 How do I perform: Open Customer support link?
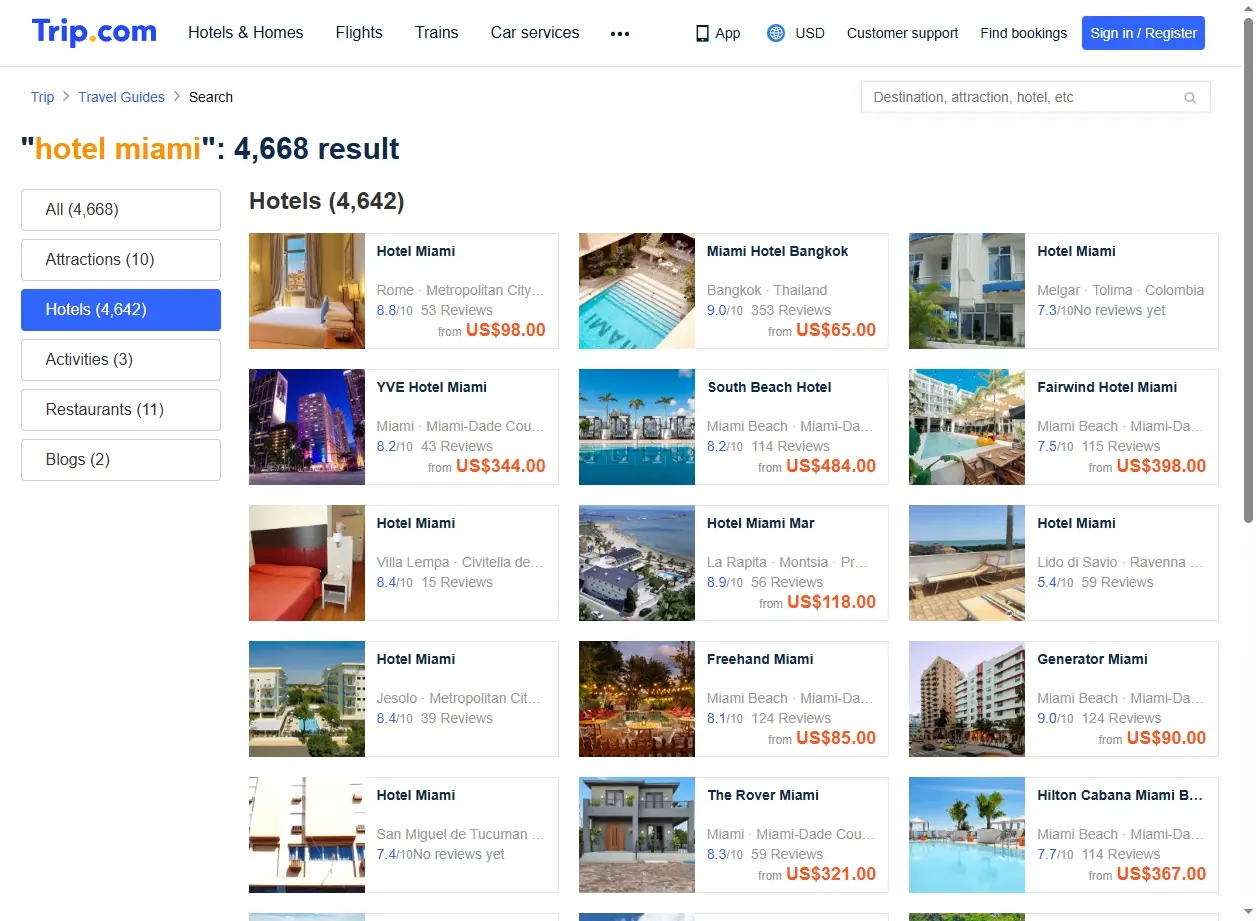pyautogui.click(x=902, y=33)
